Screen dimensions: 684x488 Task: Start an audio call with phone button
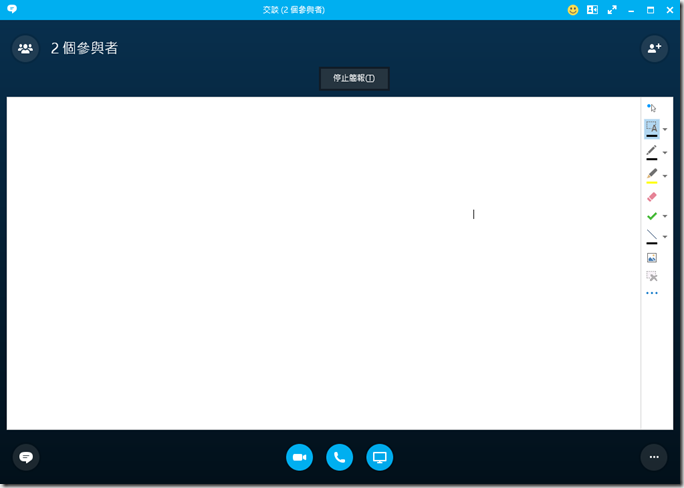tap(339, 457)
